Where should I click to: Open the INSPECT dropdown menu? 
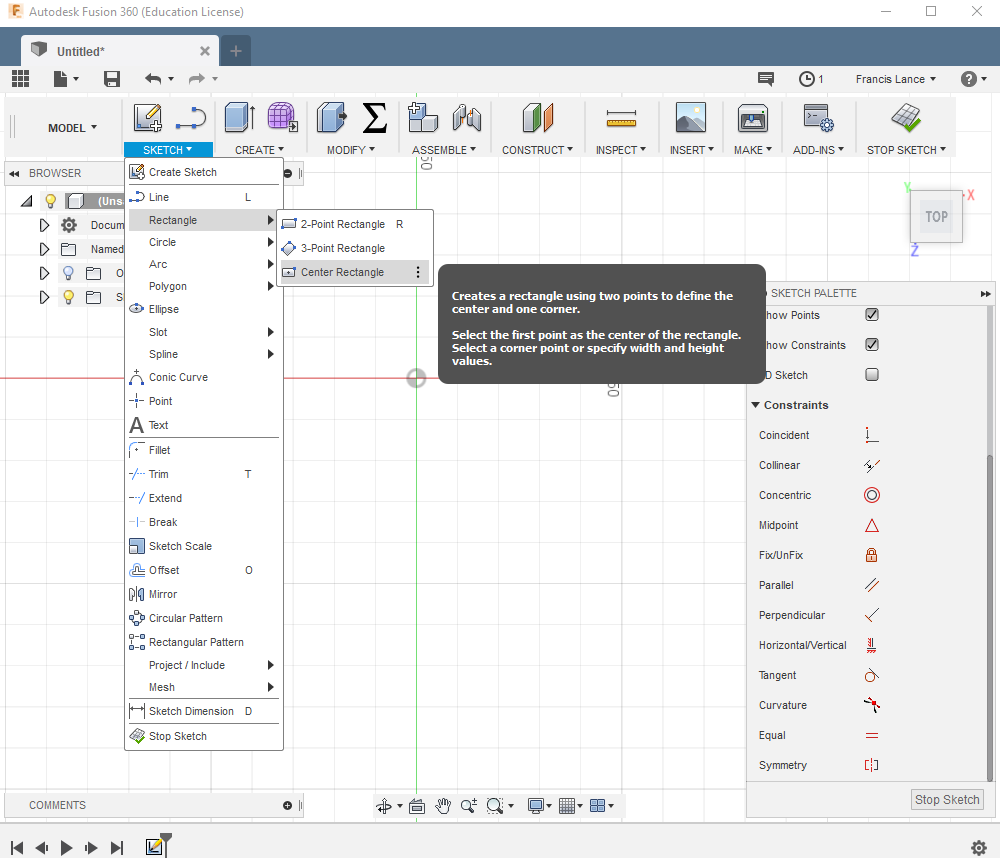point(621,150)
